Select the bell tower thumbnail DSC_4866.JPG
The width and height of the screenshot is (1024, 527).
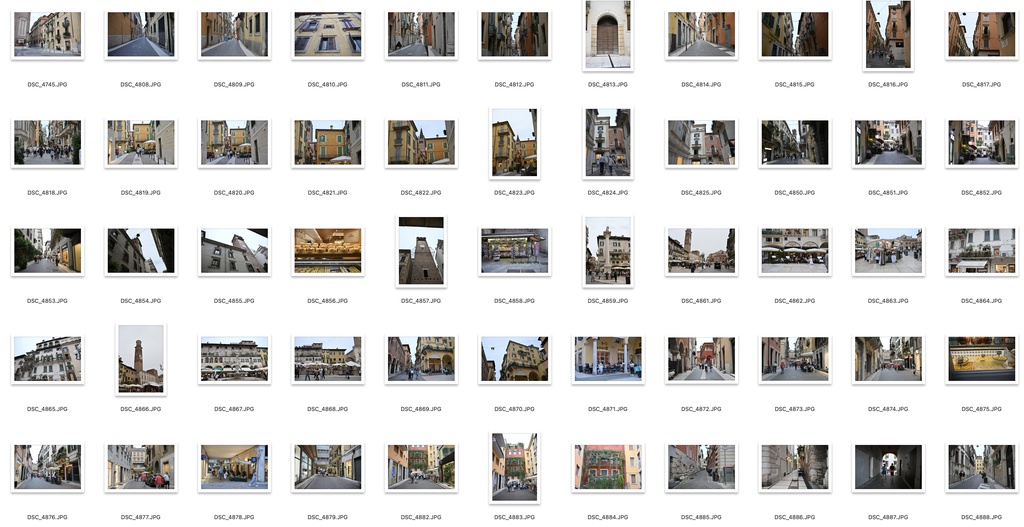coord(140,359)
